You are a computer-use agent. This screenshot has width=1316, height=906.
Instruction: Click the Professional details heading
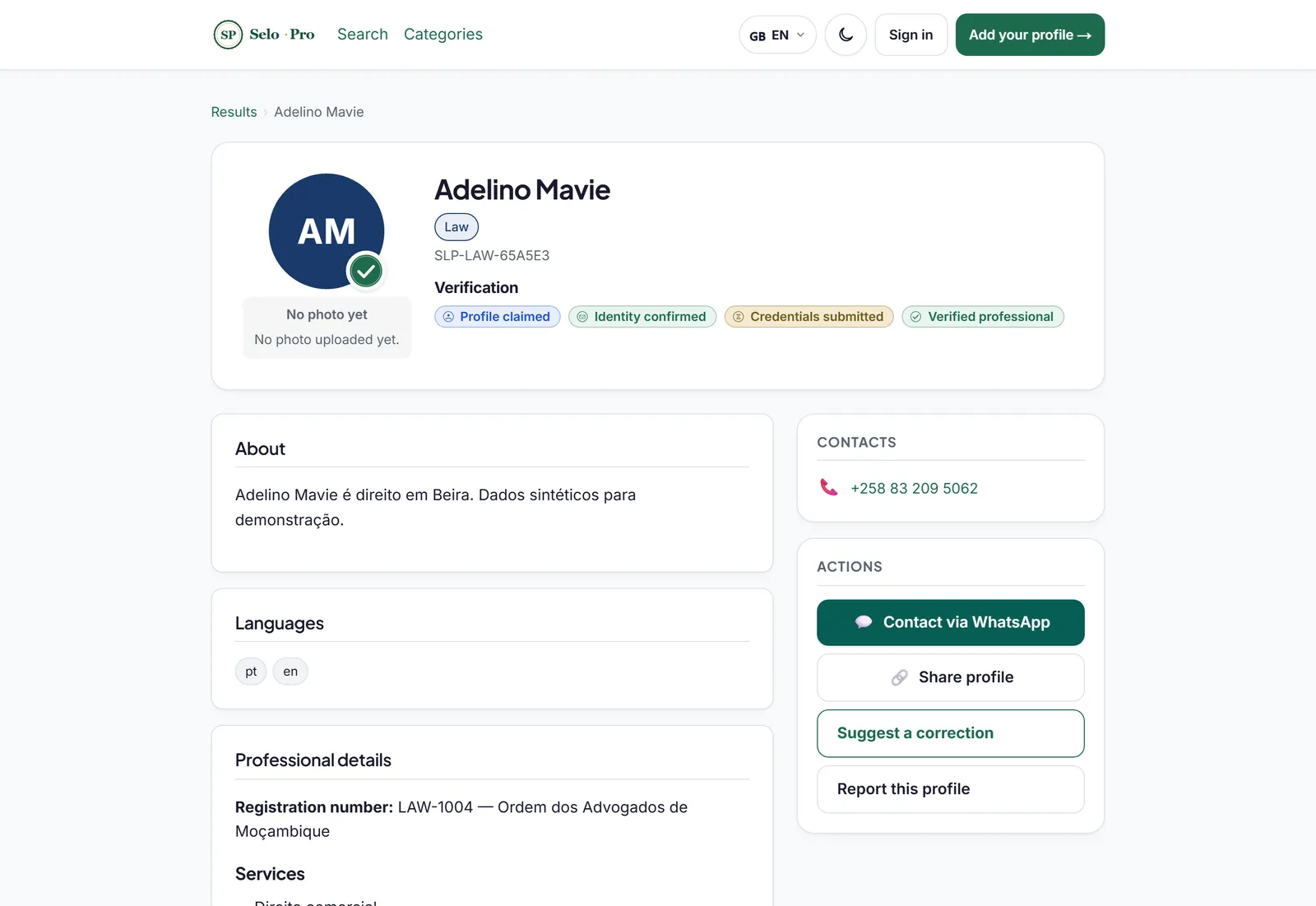(x=313, y=760)
